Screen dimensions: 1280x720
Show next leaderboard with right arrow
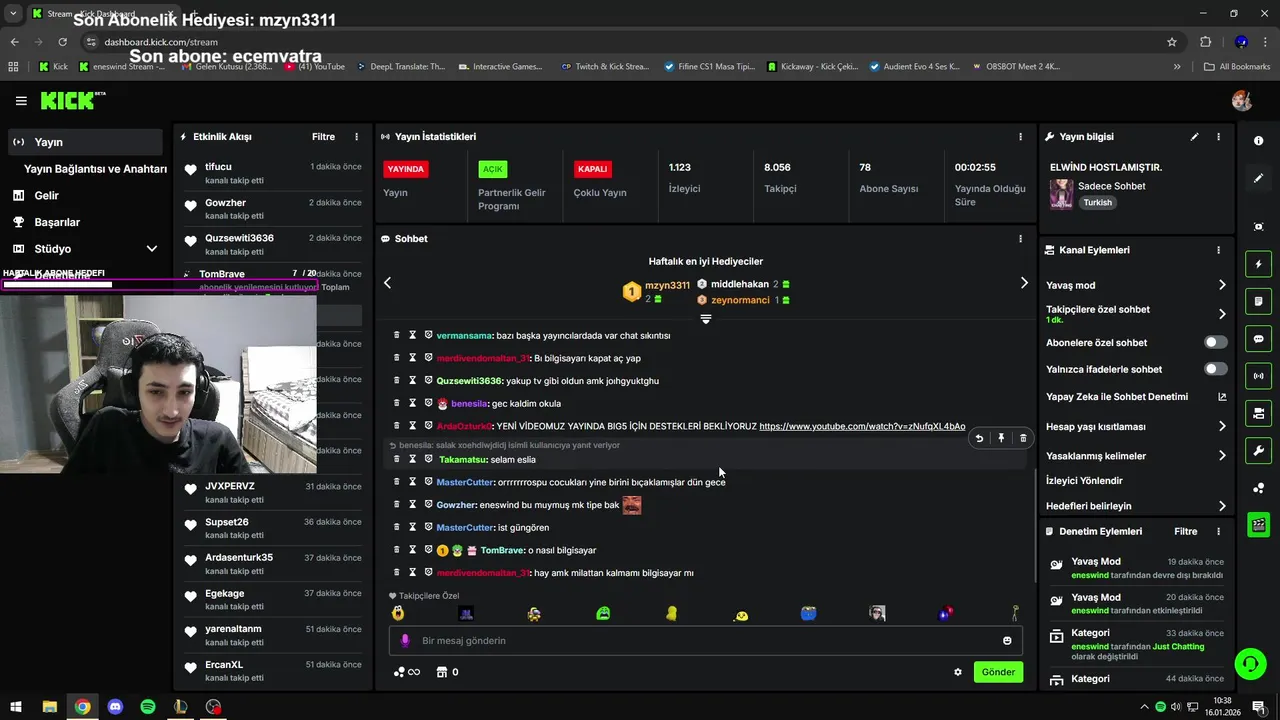coord(1023,283)
